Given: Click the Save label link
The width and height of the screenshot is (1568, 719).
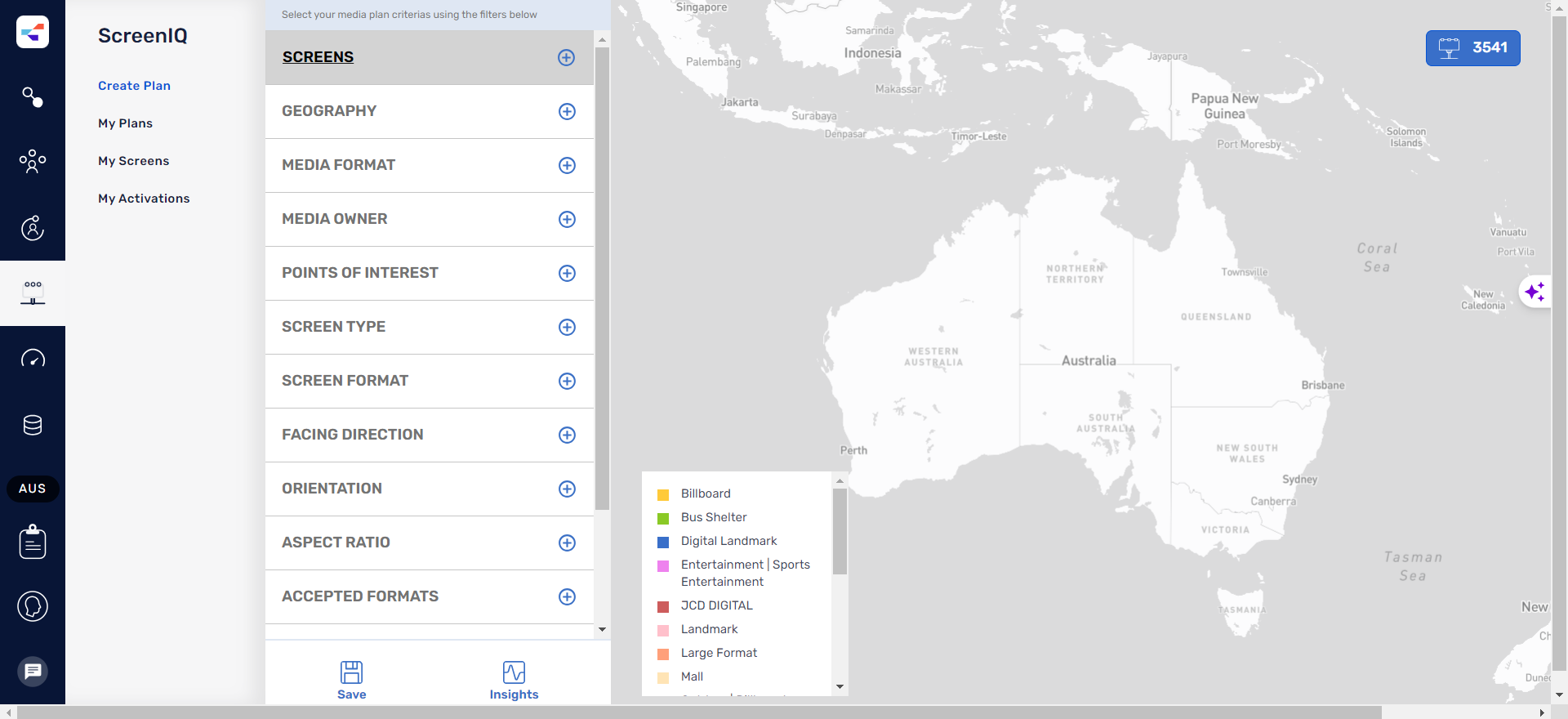Looking at the screenshot, I should pyautogui.click(x=352, y=694).
